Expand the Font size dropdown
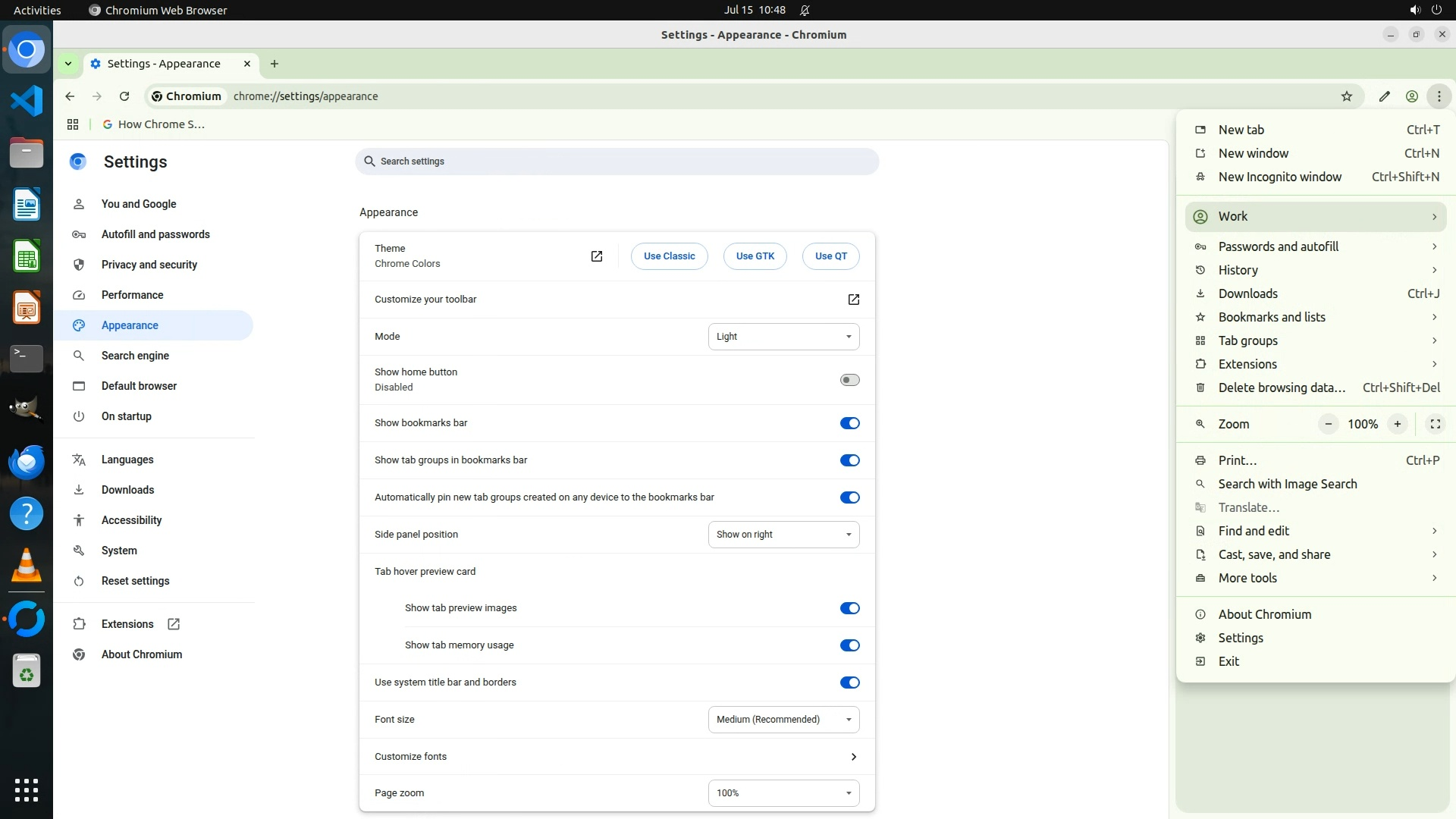The width and height of the screenshot is (1456, 819). point(783,720)
